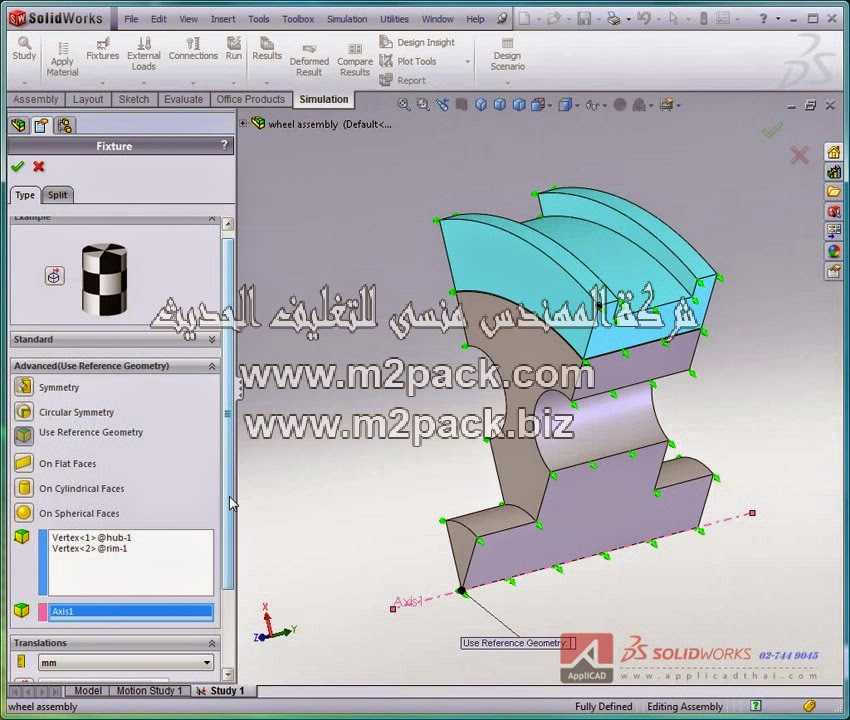Click the New document icon
This screenshot has height=720, width=850.
click(x=524, y=19)
